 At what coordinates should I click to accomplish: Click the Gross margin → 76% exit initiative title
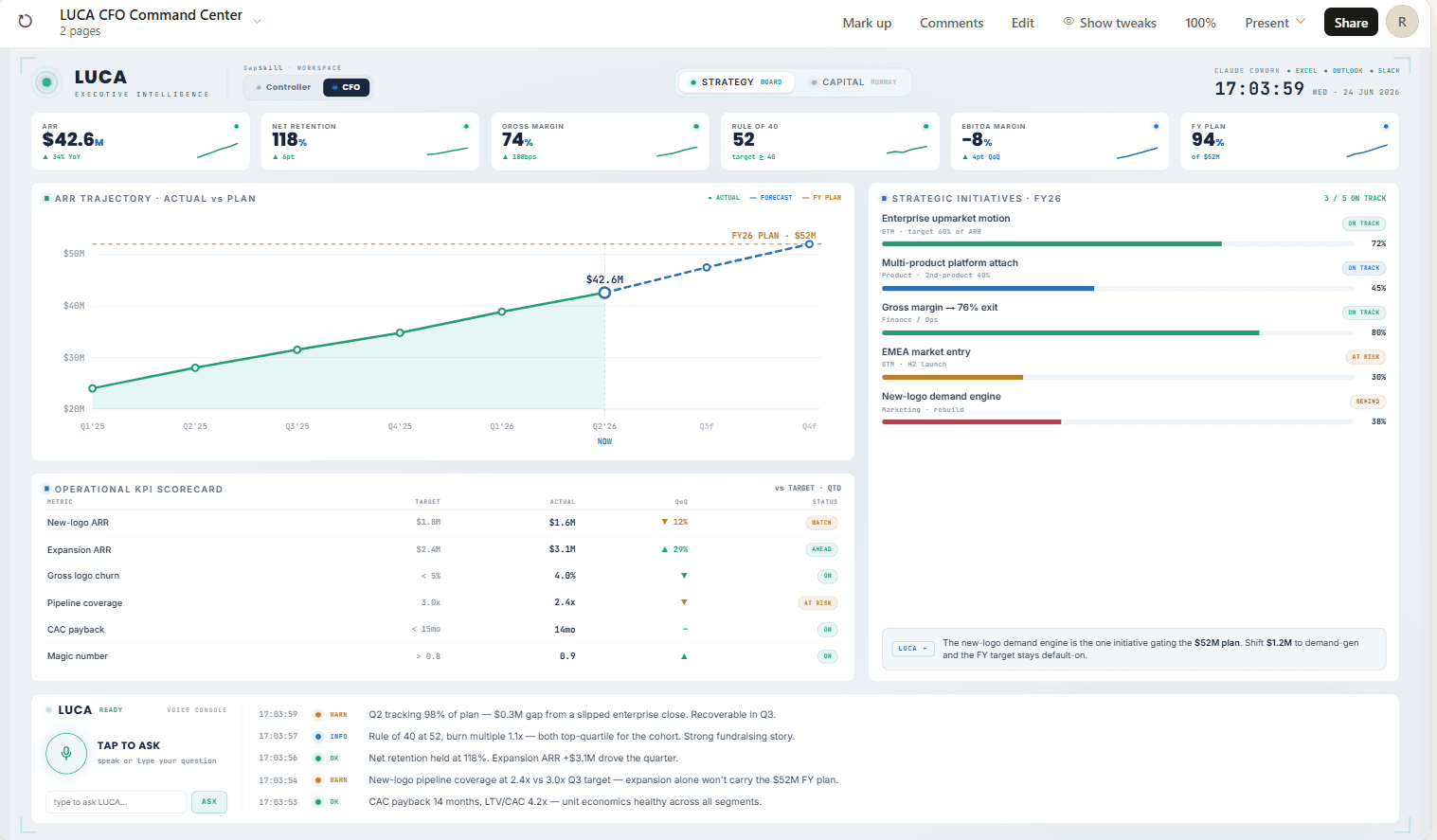pos(940,308)
